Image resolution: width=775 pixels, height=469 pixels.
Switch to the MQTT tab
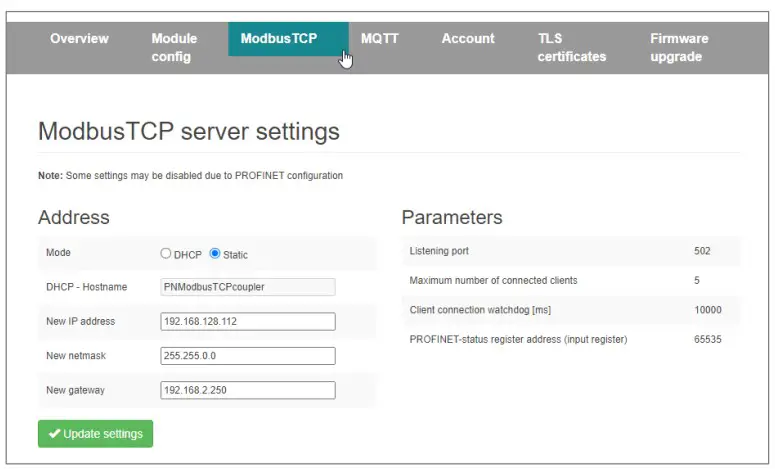click(380, 39)
